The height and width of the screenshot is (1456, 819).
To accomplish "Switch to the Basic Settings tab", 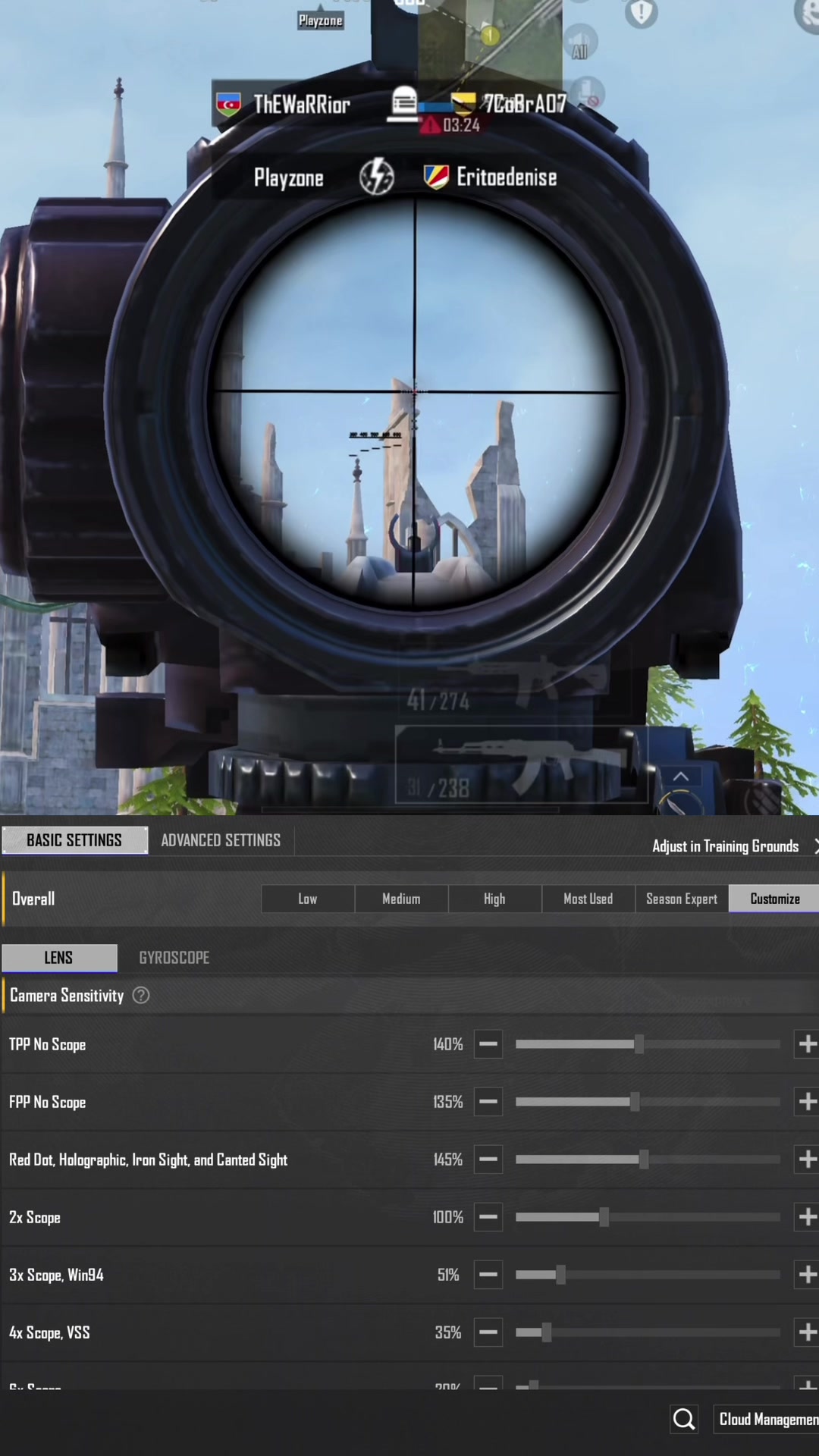I will click(x=74, y=840).
